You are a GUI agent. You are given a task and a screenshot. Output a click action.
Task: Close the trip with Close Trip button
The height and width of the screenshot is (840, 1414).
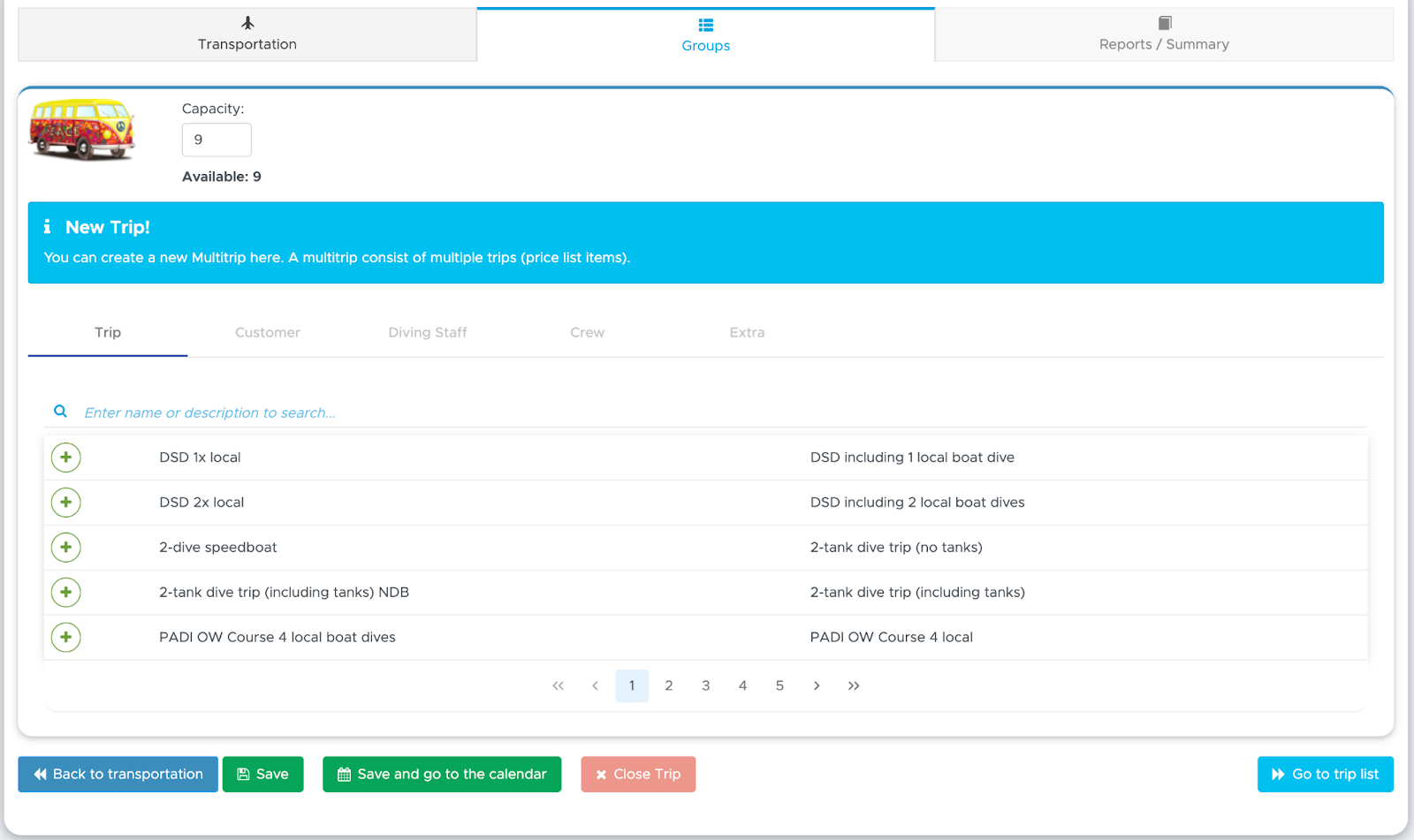tap(638, 775)
